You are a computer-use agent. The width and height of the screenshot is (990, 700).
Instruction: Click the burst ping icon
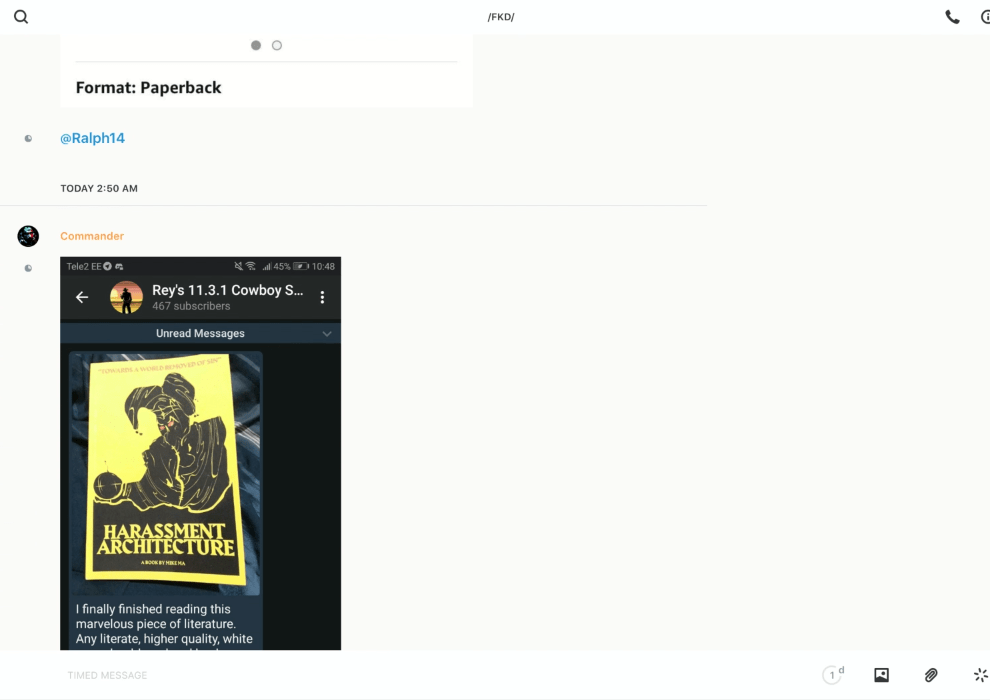980,675
